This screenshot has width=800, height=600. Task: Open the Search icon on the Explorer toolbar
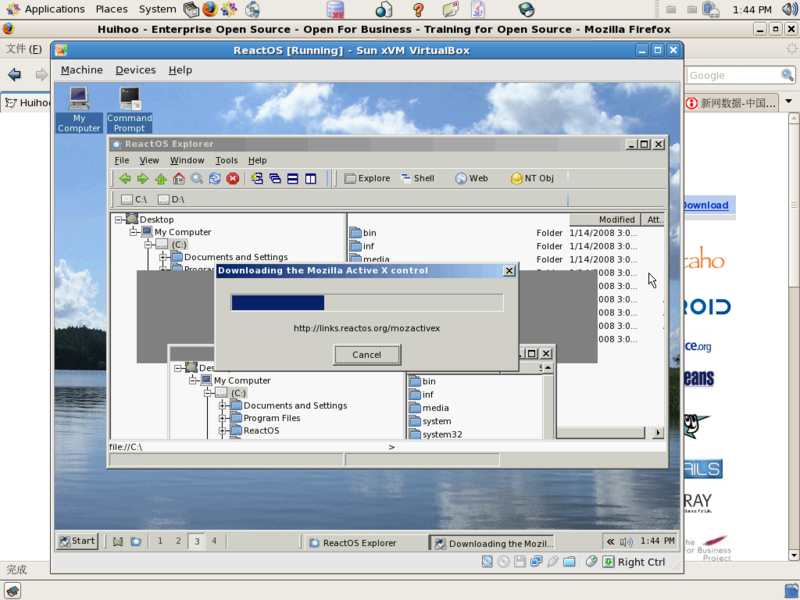196,178
